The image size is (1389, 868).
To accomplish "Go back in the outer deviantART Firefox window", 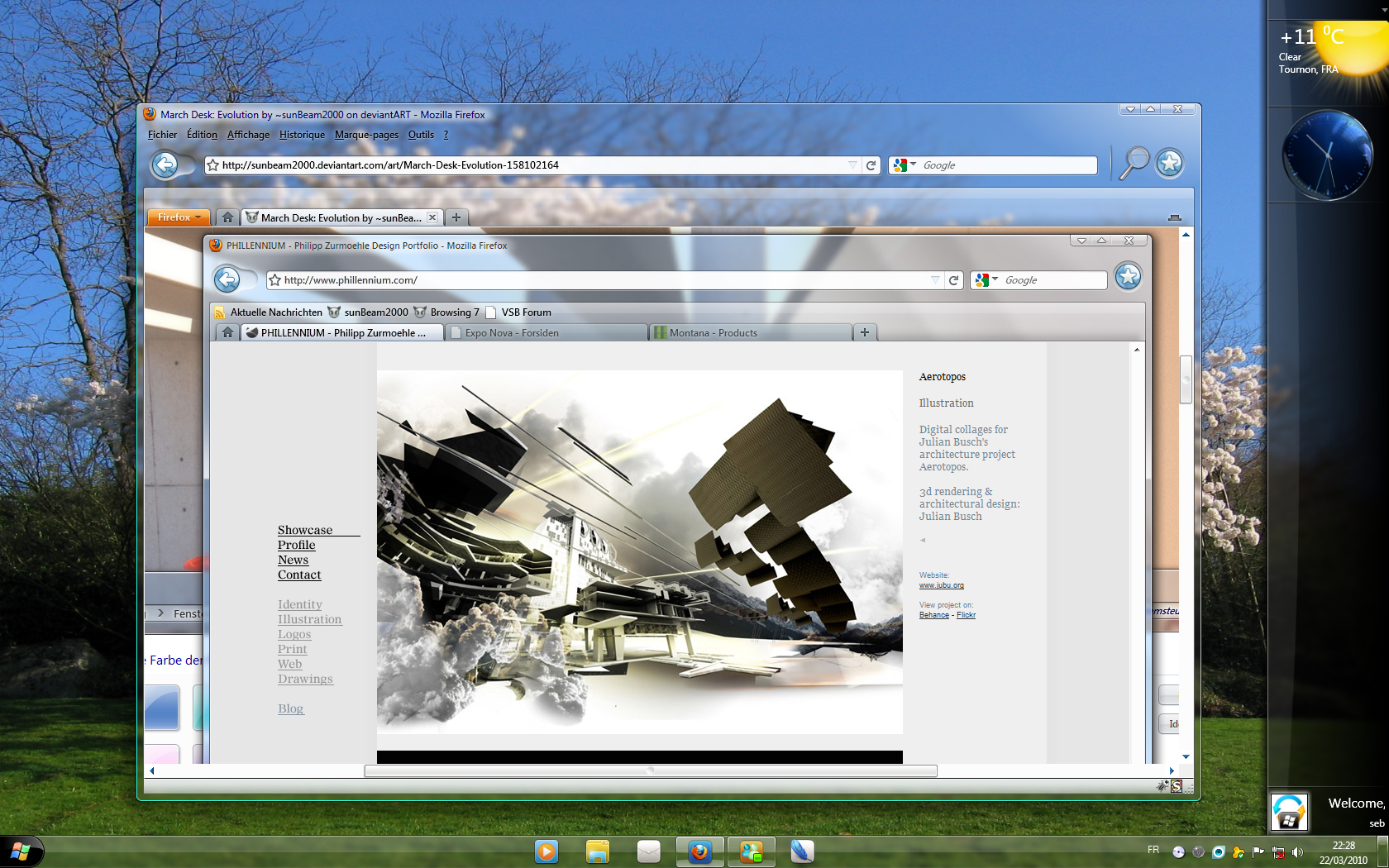I will click(x=165, y=165).
